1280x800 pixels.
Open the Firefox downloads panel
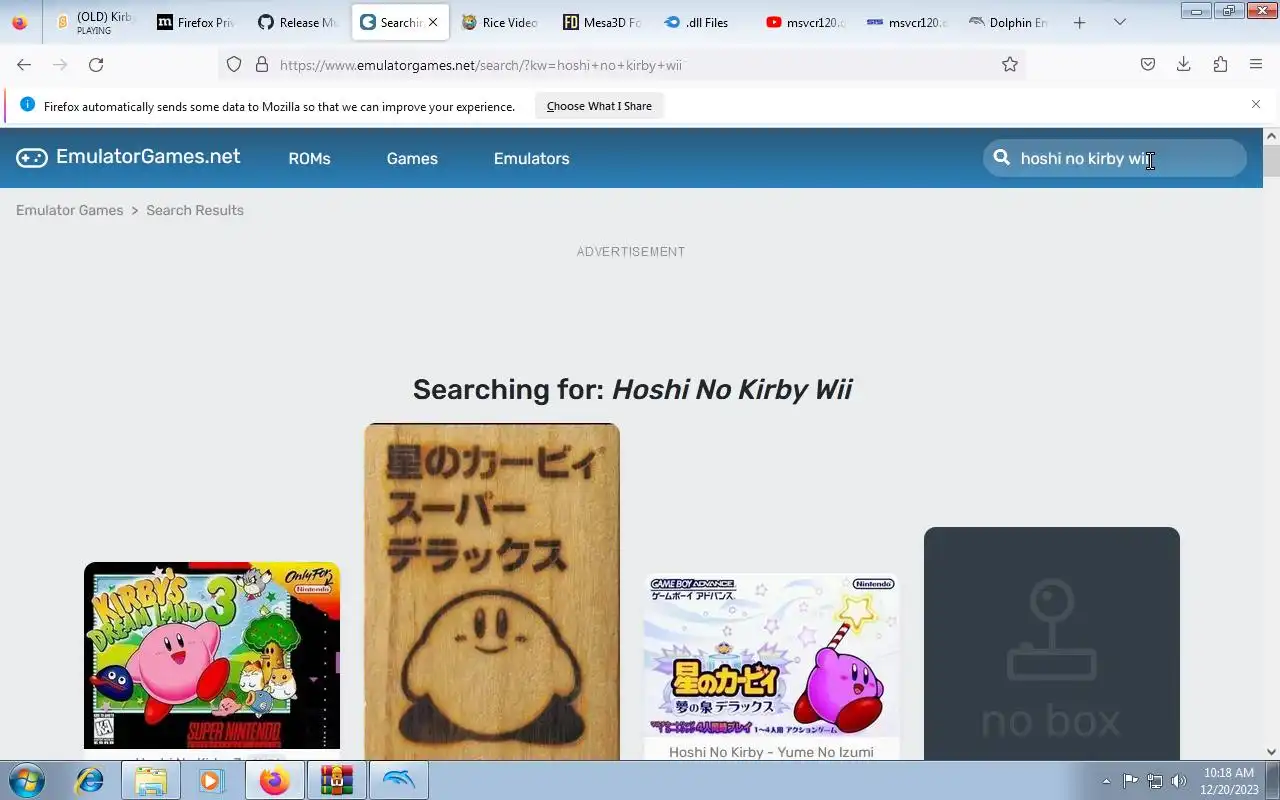click(x=1184, y=64)
